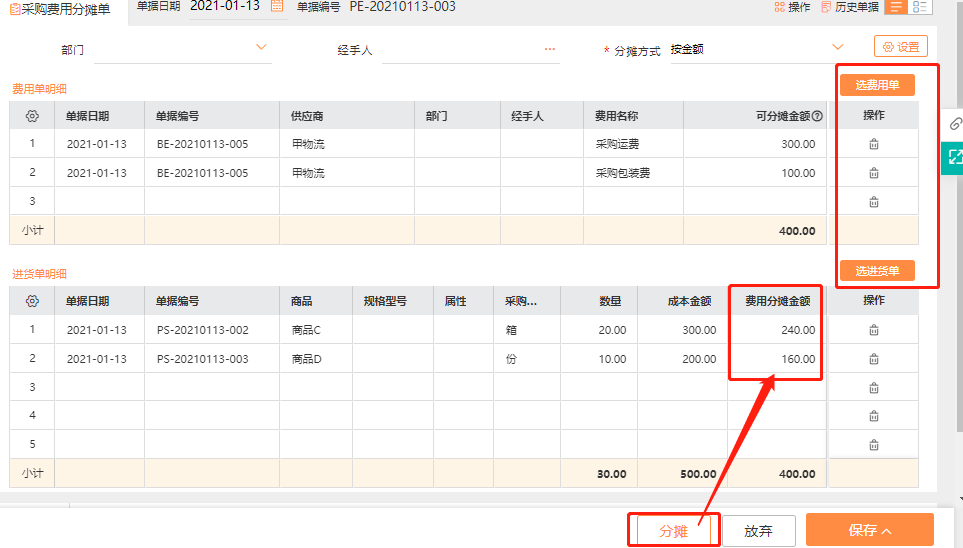Viewport: 963px width, 548px height.
Task: Click the link icon on right edge
Action: click(955, 123)
